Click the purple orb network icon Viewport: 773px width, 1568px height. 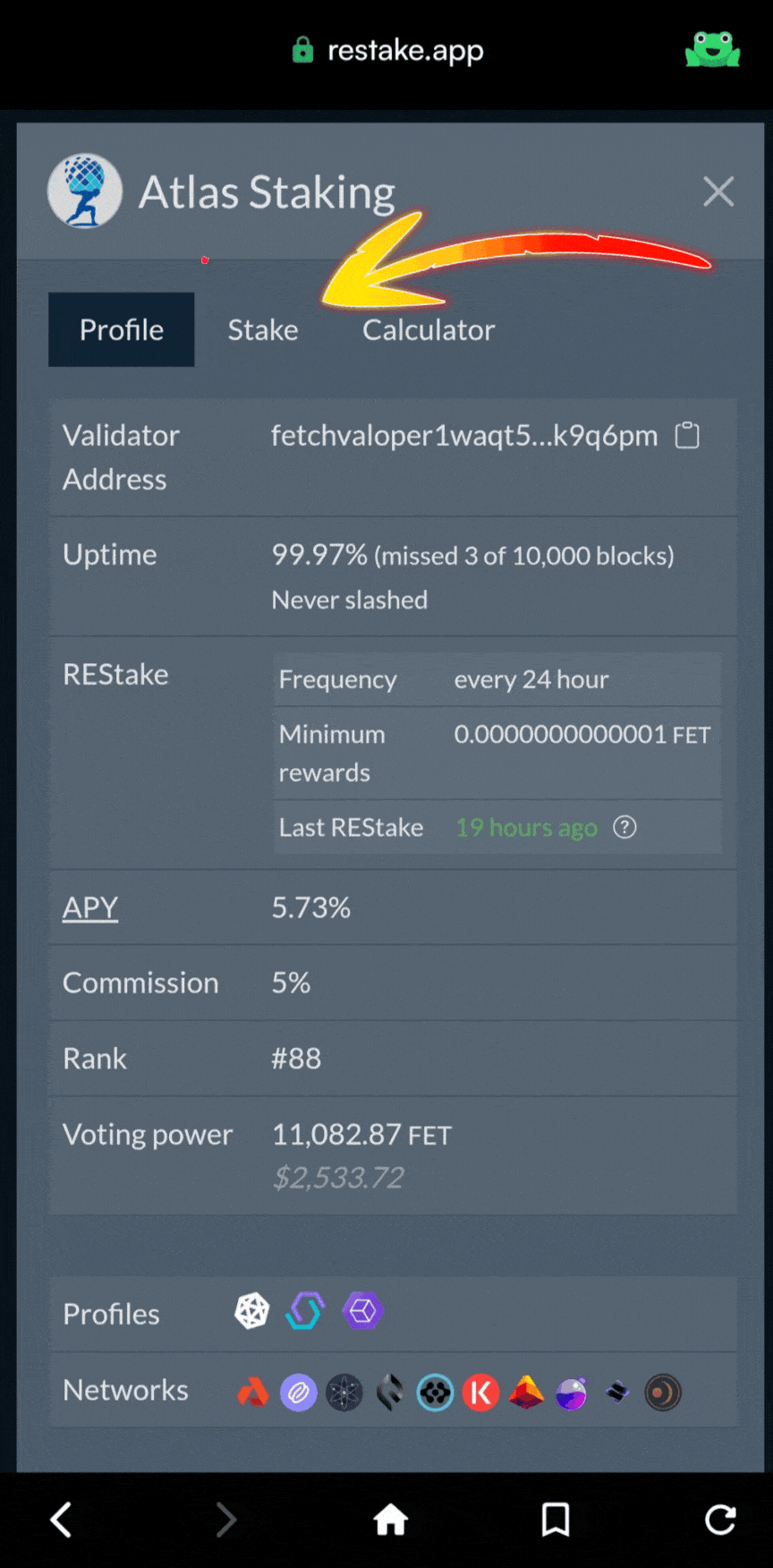pyautogui.click(x=571, y=1393)
